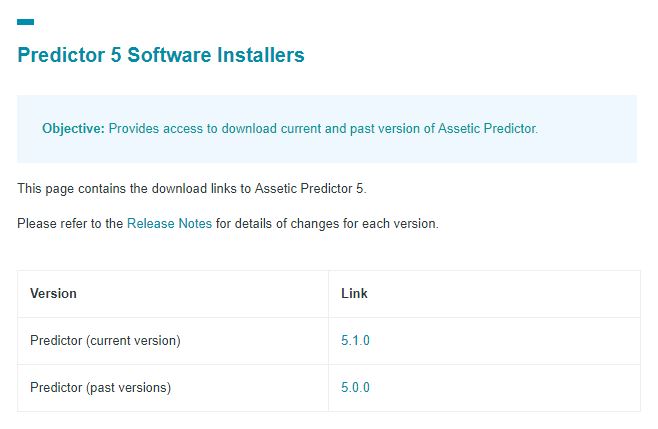This screenshot has width=658, height=429.
Task: Click the Predictor 5 Software Installers heading
Action: click(x=161, y=55)
